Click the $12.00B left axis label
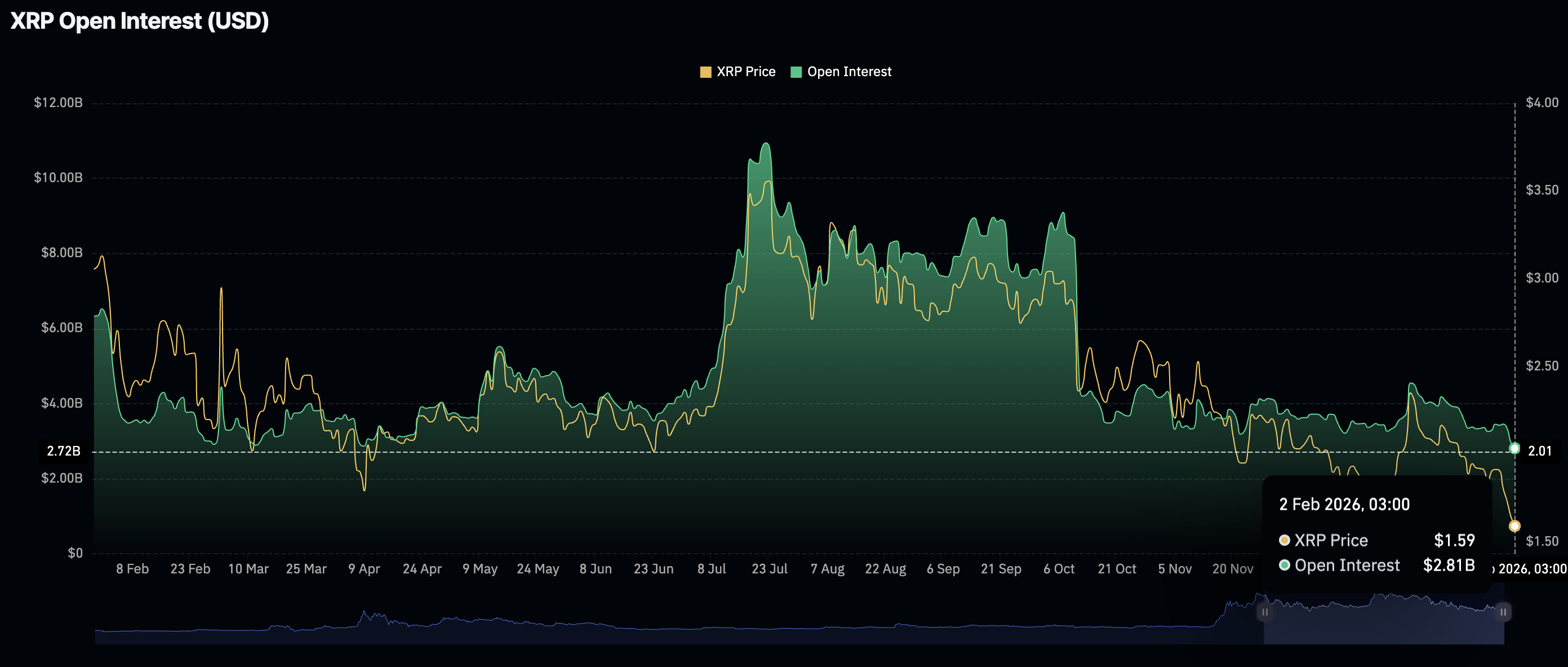Image resolution: width=1568 pixels, height=667 pixels. point(58,103)
